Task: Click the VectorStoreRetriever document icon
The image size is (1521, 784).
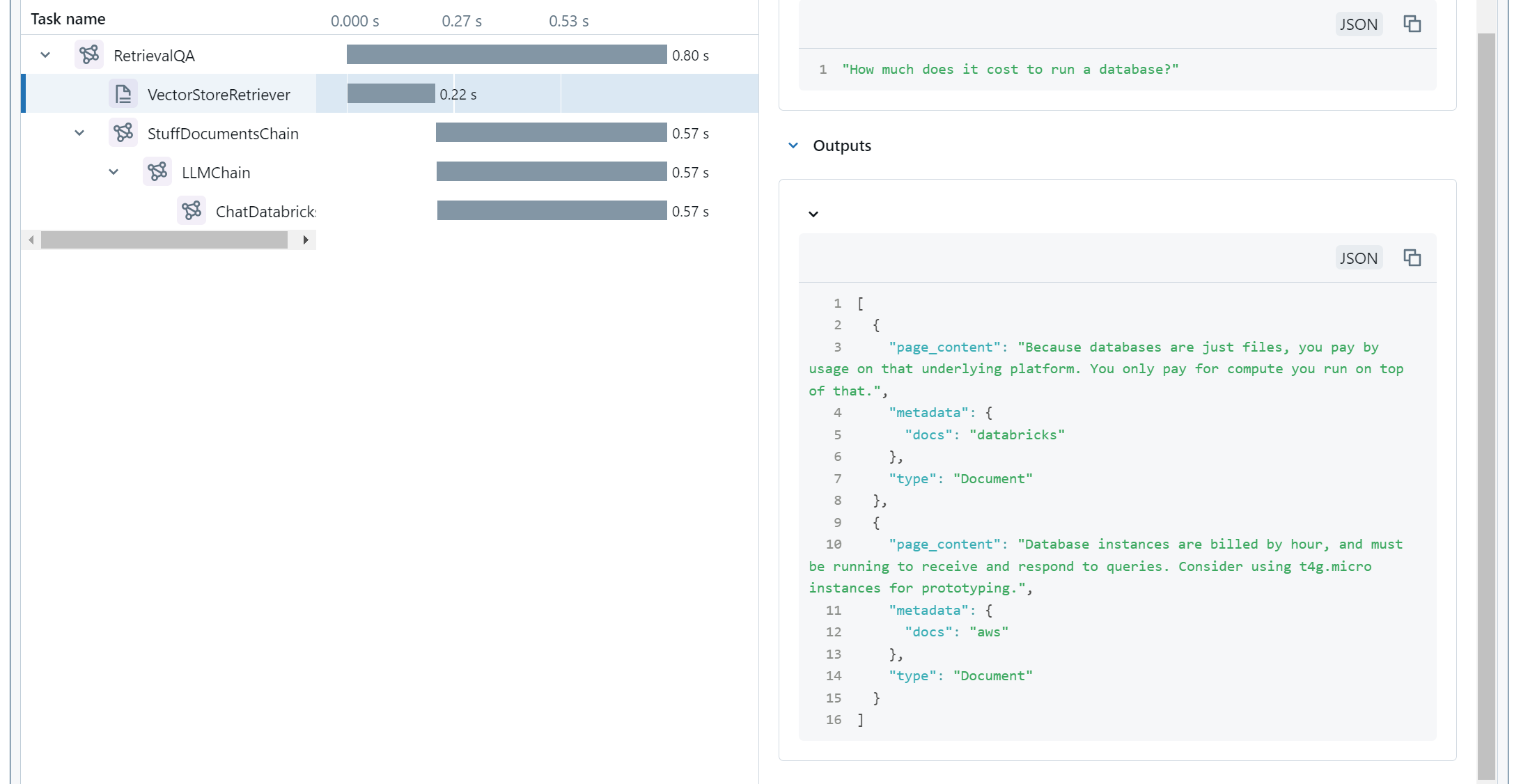Action: click(x=123, y=94)
